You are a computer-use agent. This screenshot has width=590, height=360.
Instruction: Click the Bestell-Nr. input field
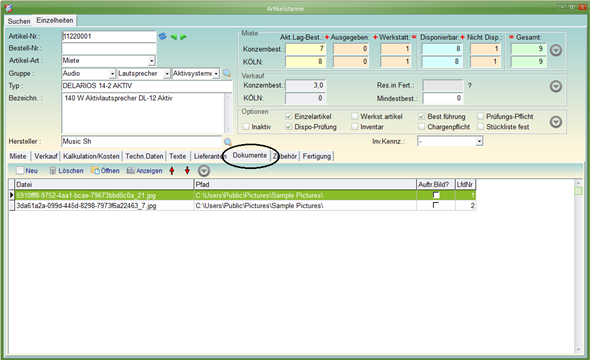pos(108,49)
